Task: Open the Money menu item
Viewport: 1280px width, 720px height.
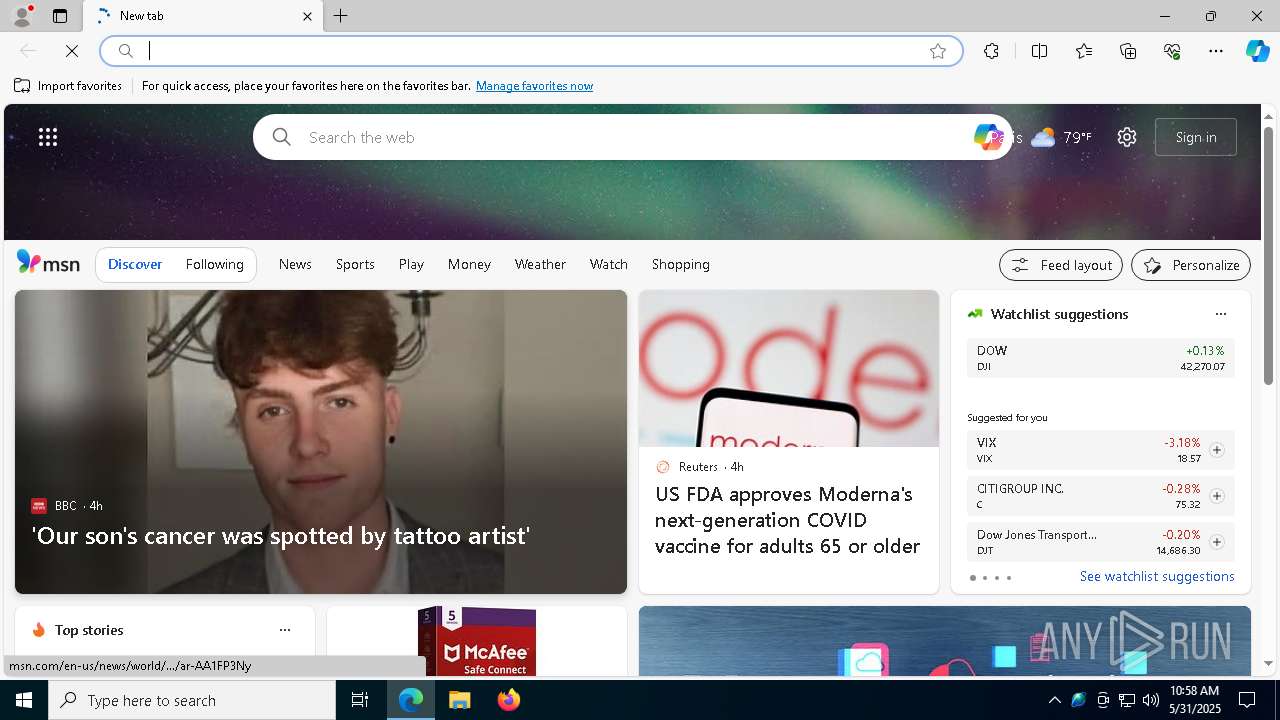Action: tap(469, 264)
